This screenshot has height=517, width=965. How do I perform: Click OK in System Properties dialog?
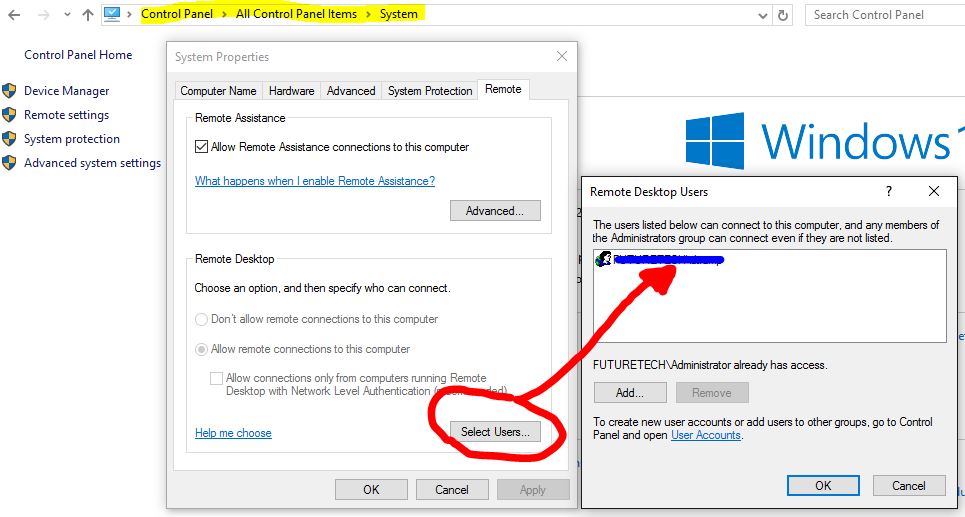(x=371, y=490)
